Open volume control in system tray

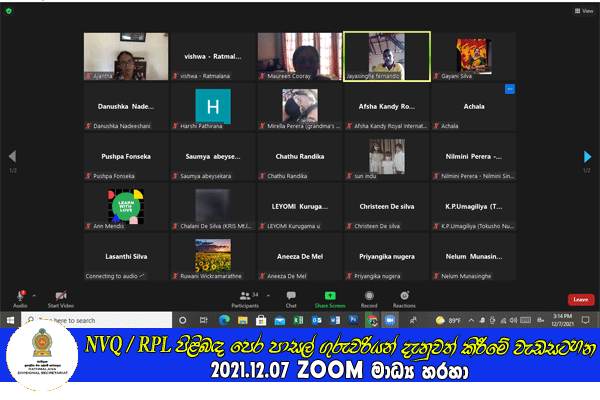tap(513, 320)
